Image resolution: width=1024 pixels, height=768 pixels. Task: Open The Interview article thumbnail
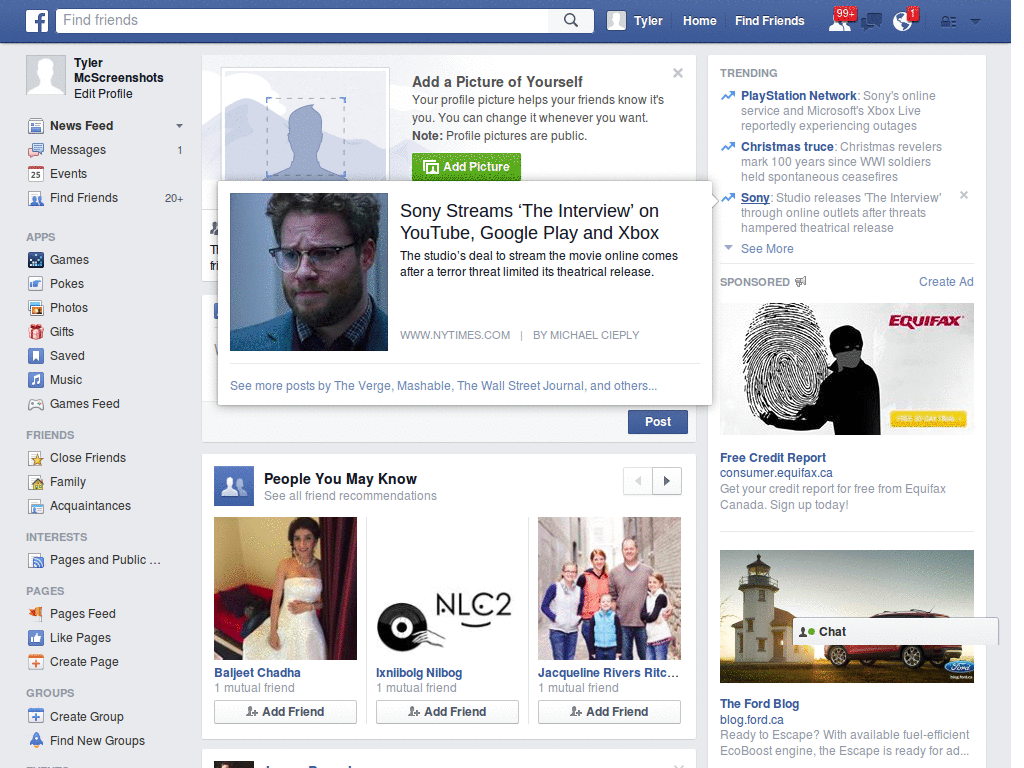tap(309, 272)
